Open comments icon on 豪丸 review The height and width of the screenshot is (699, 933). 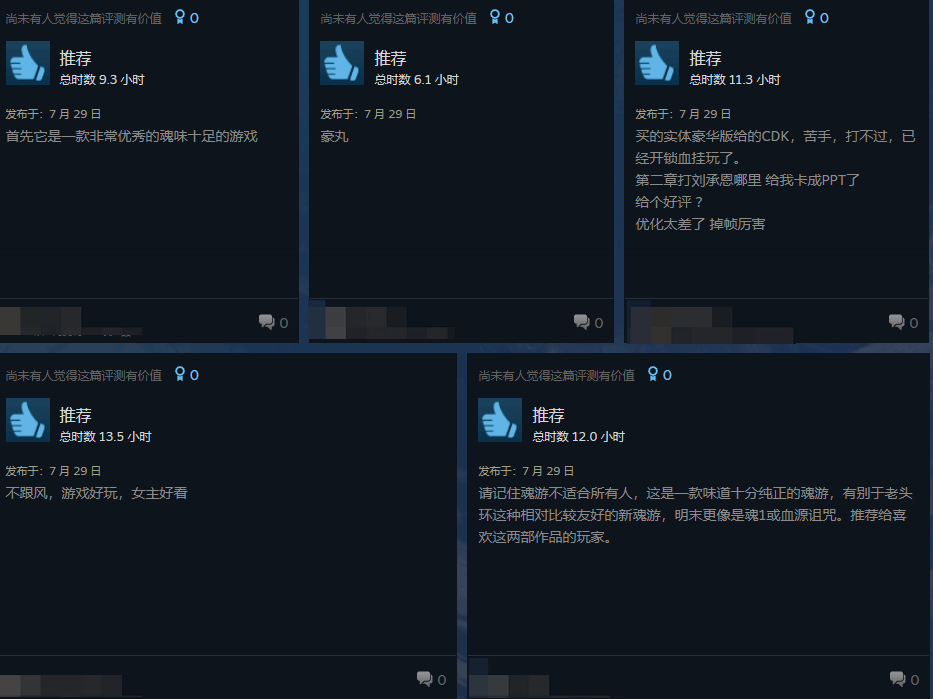pos(581,322)
